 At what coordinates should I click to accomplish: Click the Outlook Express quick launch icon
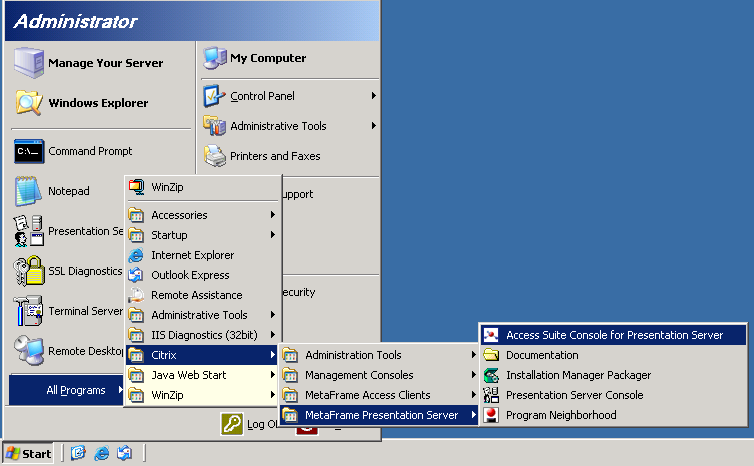click(125, 453)
